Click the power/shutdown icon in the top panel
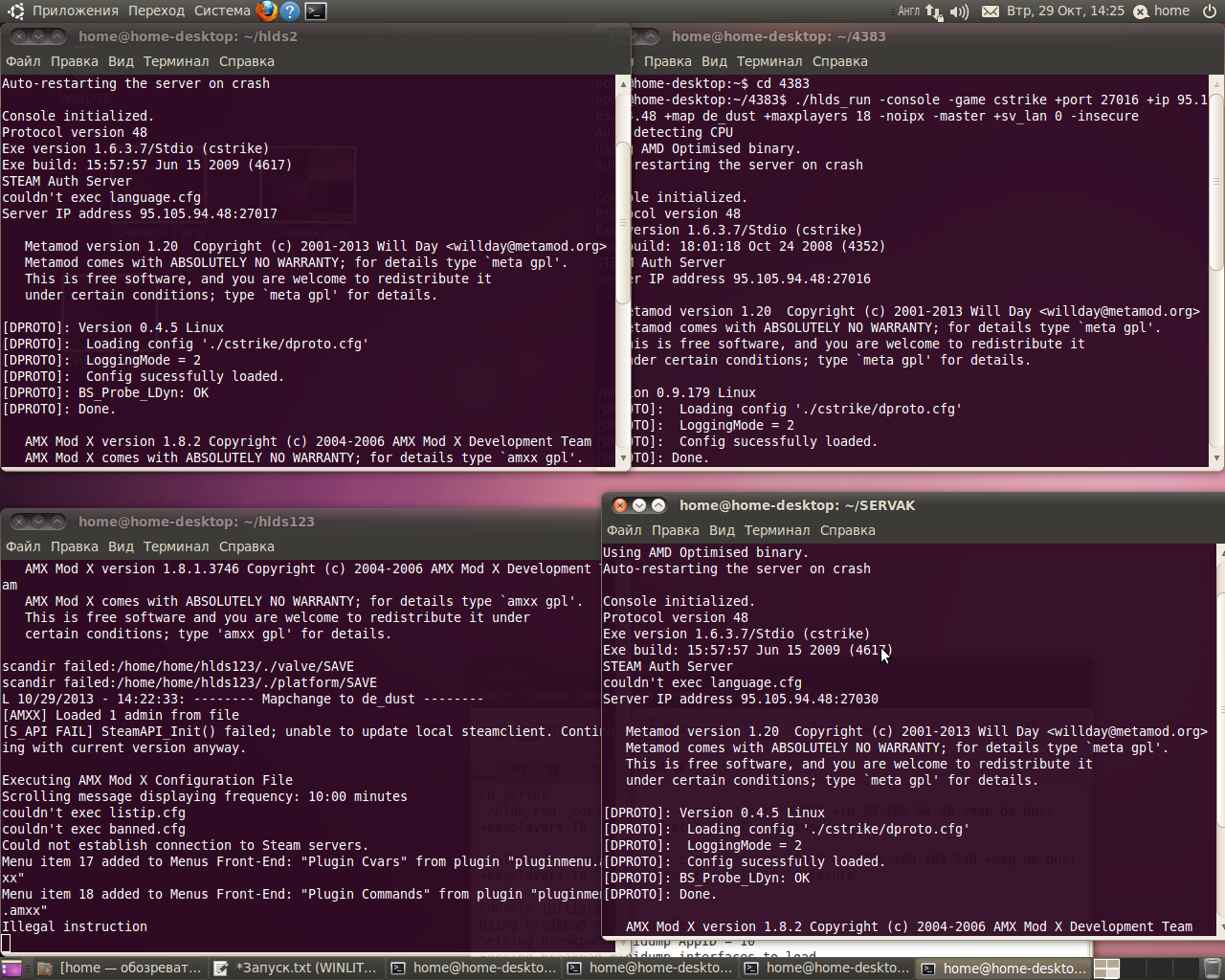Screen dimensions: 1225x980 click(x=1209, y=11)
